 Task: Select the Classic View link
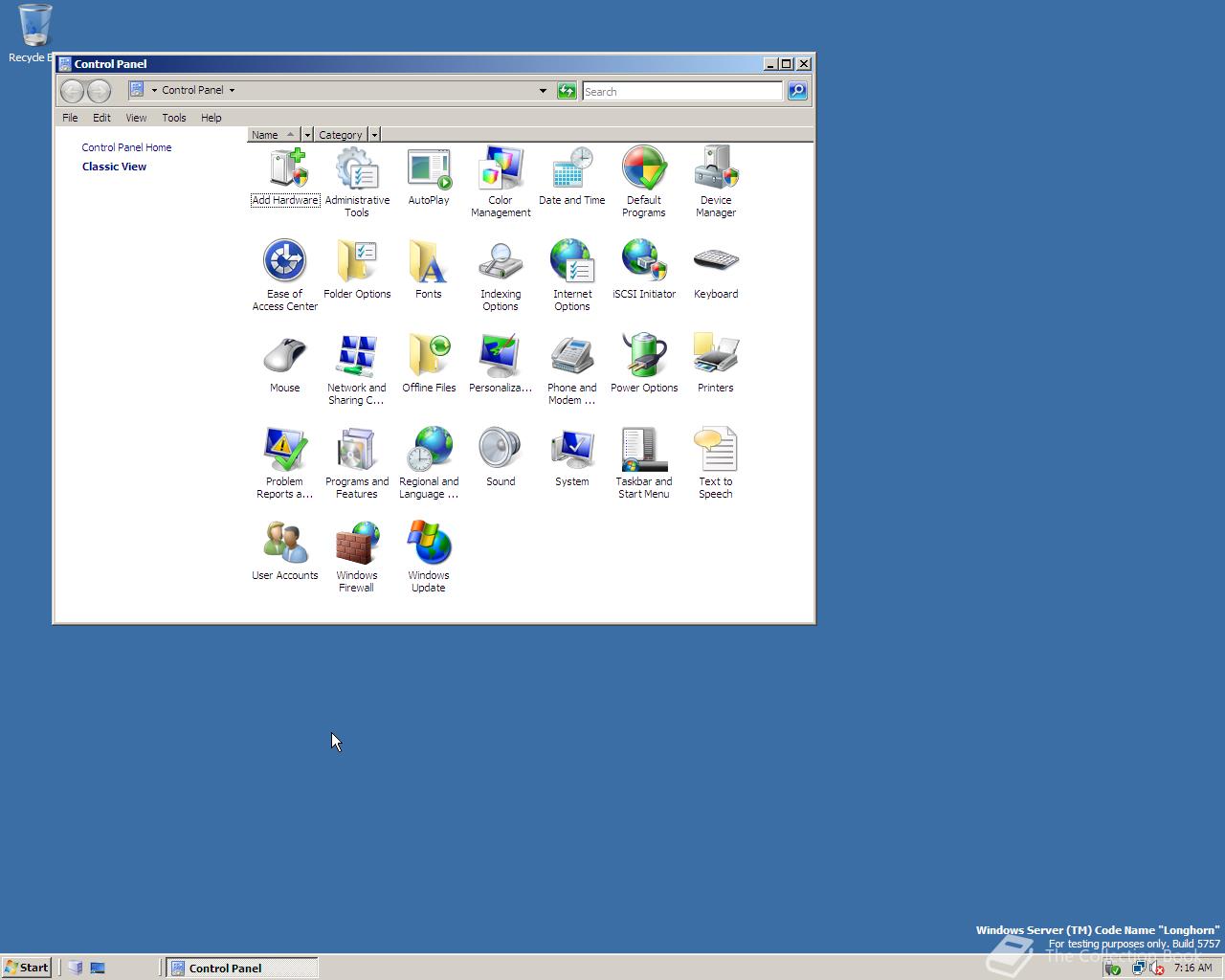114,167
